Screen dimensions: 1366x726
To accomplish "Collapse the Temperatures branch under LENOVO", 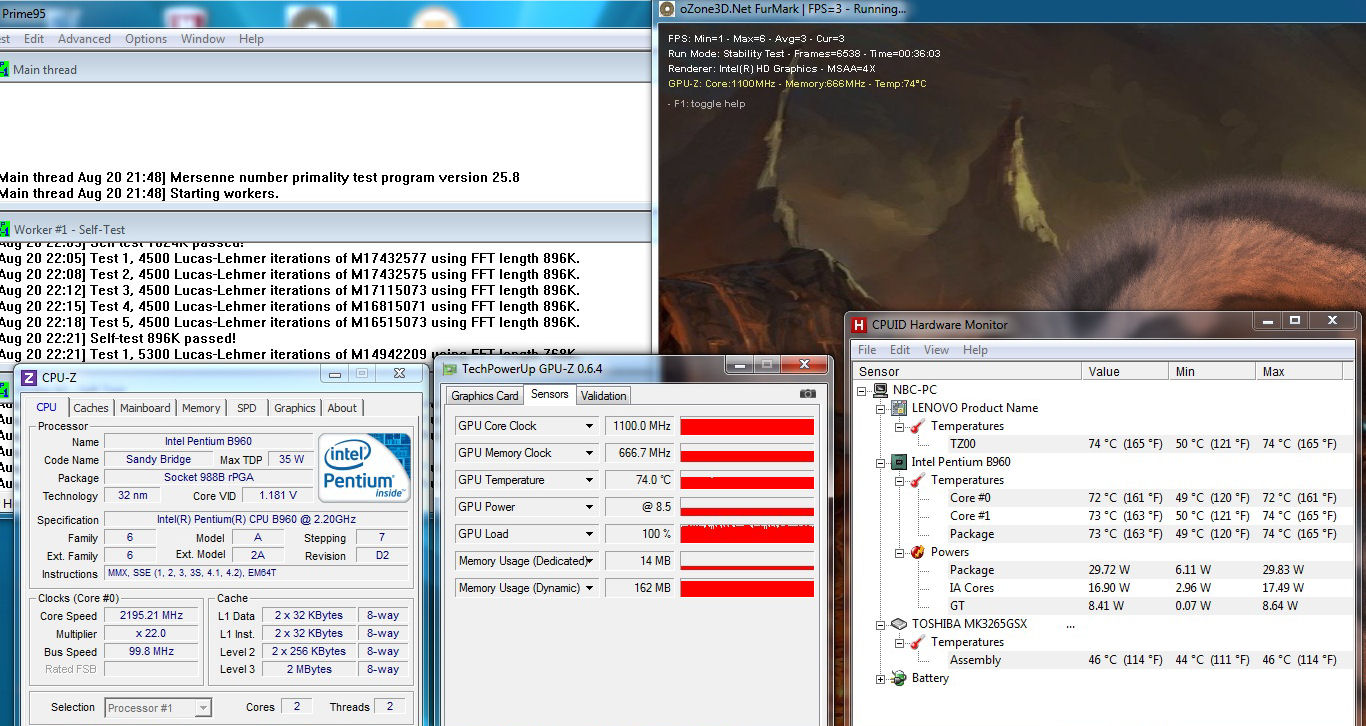I will coord(899,426).
